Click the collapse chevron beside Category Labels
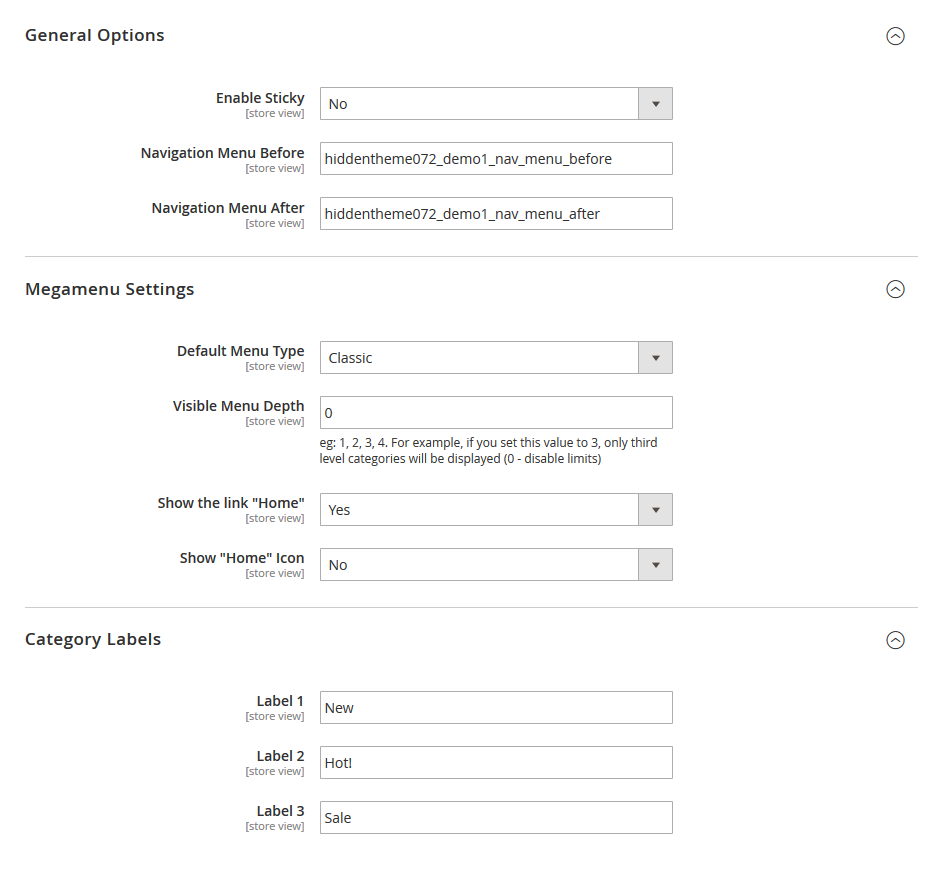Viewport: 948px width, 893px height. [x=896, y=639]
